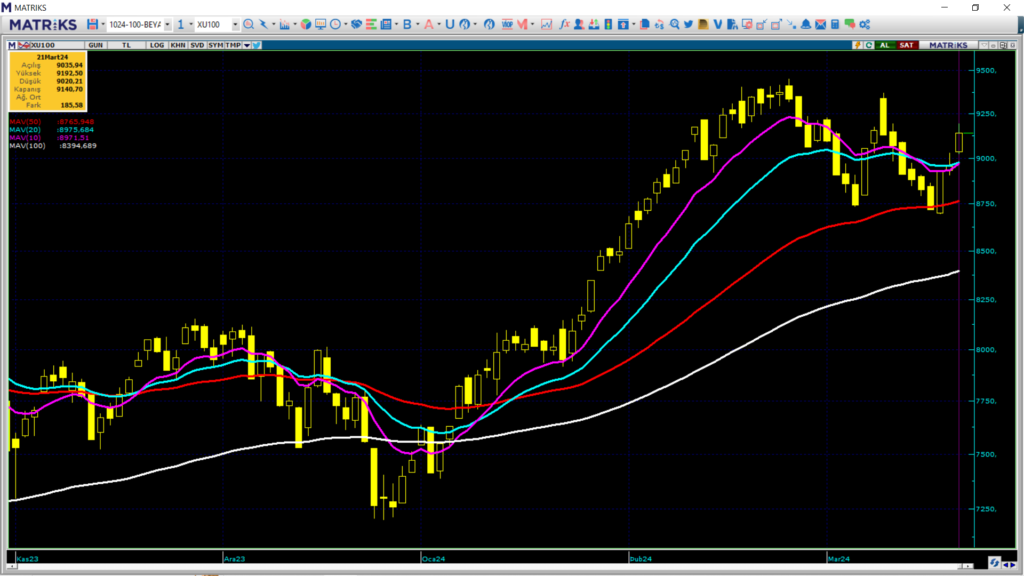This screenshot has height=576, width=1024.
Task: Toggle LOG scale on chart
Action: [x=157, y=45]
